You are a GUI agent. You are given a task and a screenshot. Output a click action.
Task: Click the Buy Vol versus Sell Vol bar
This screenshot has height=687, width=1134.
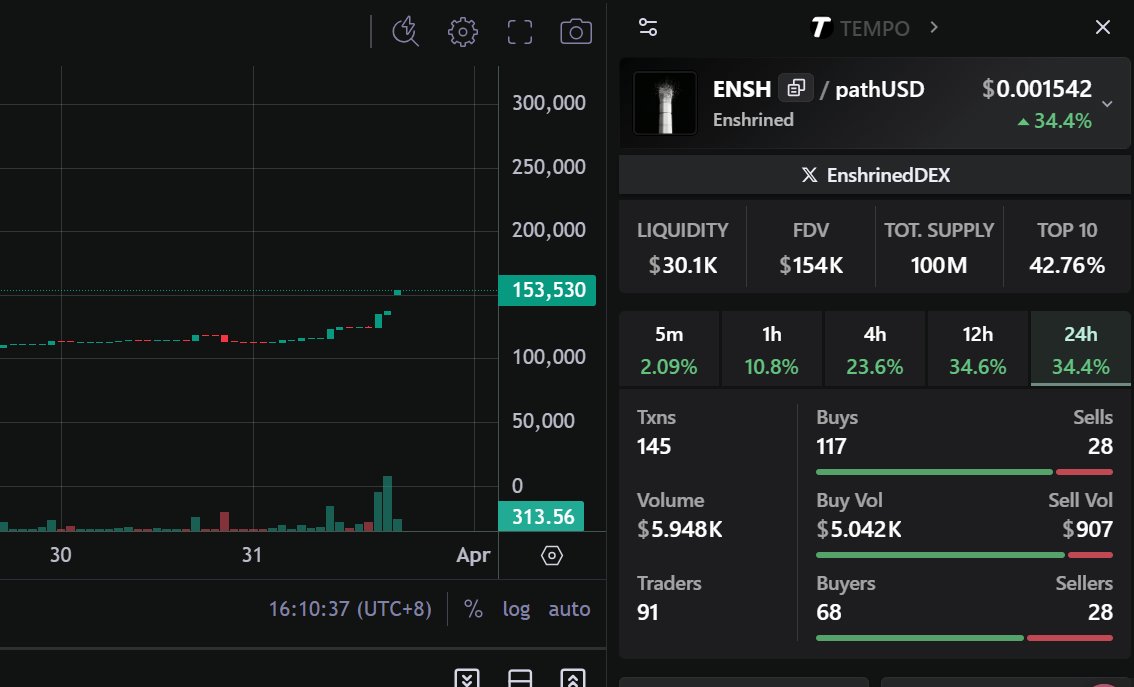tap(964, 555)
